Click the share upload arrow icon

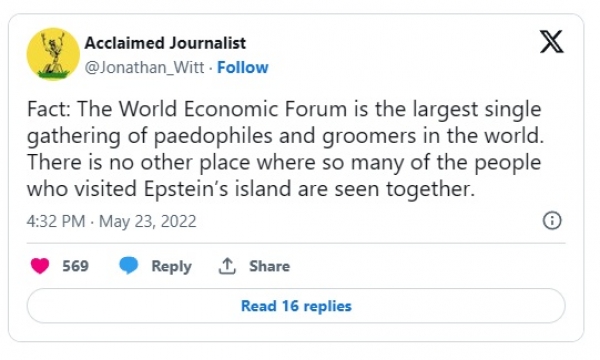(x=227, y=266)
